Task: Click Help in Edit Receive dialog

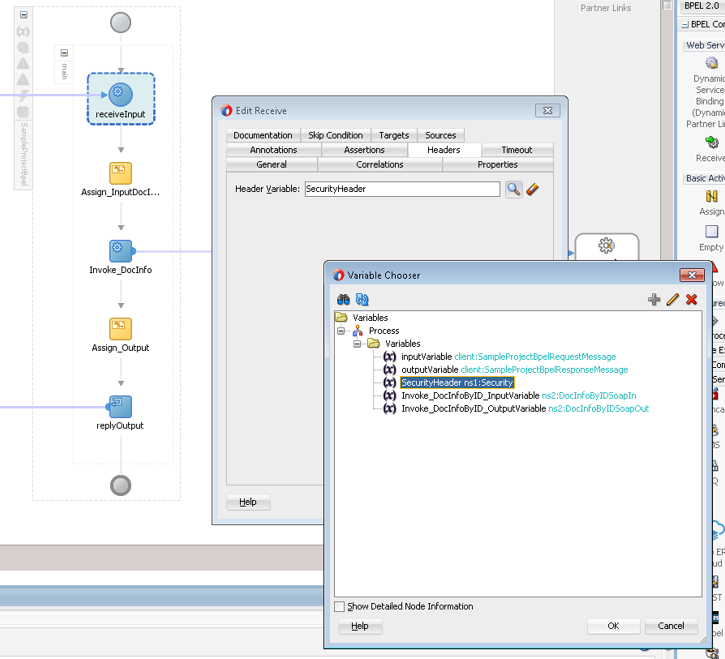Action: (248, 502)
